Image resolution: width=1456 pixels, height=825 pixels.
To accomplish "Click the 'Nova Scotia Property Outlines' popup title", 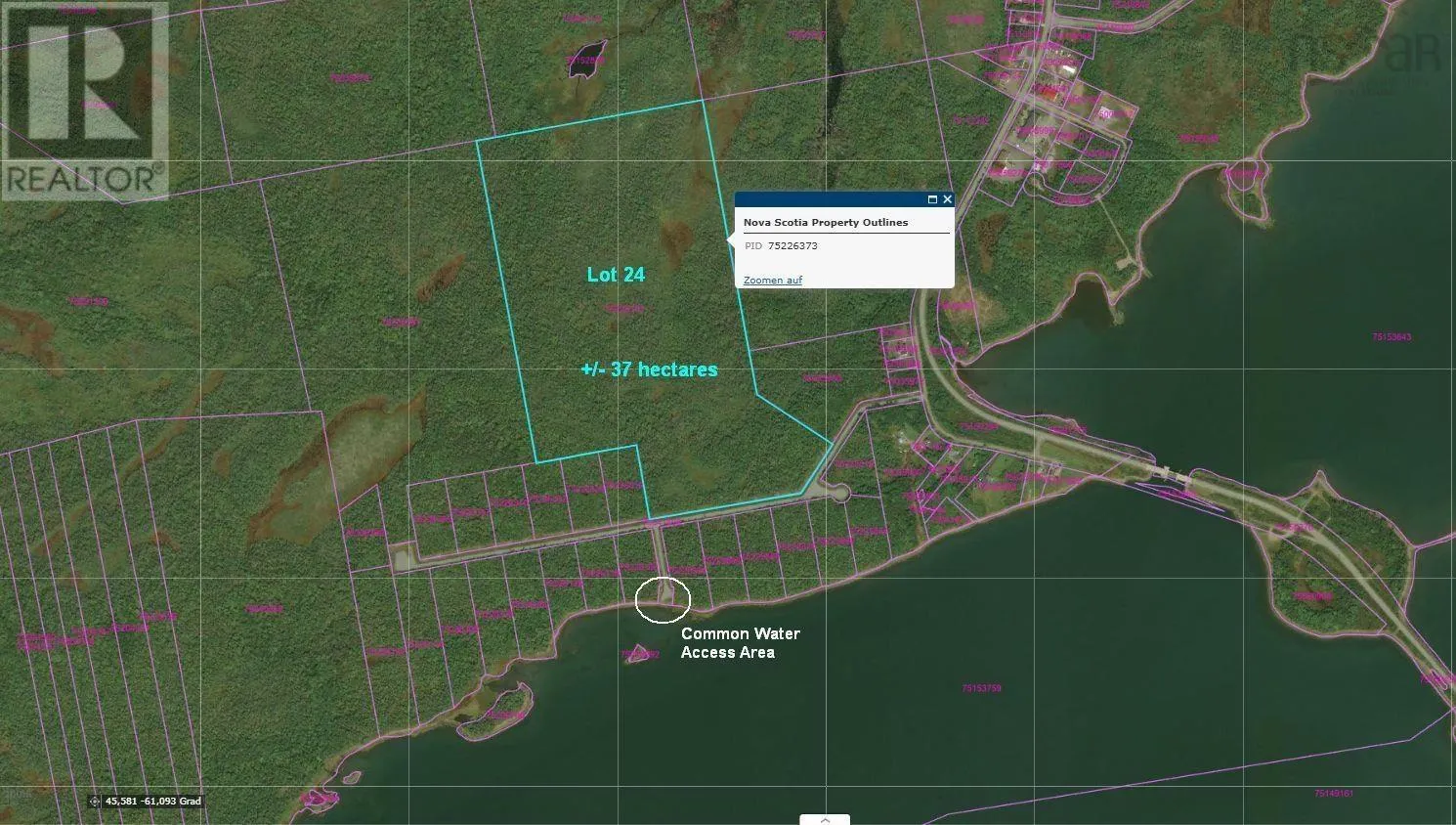I will 826,223.
